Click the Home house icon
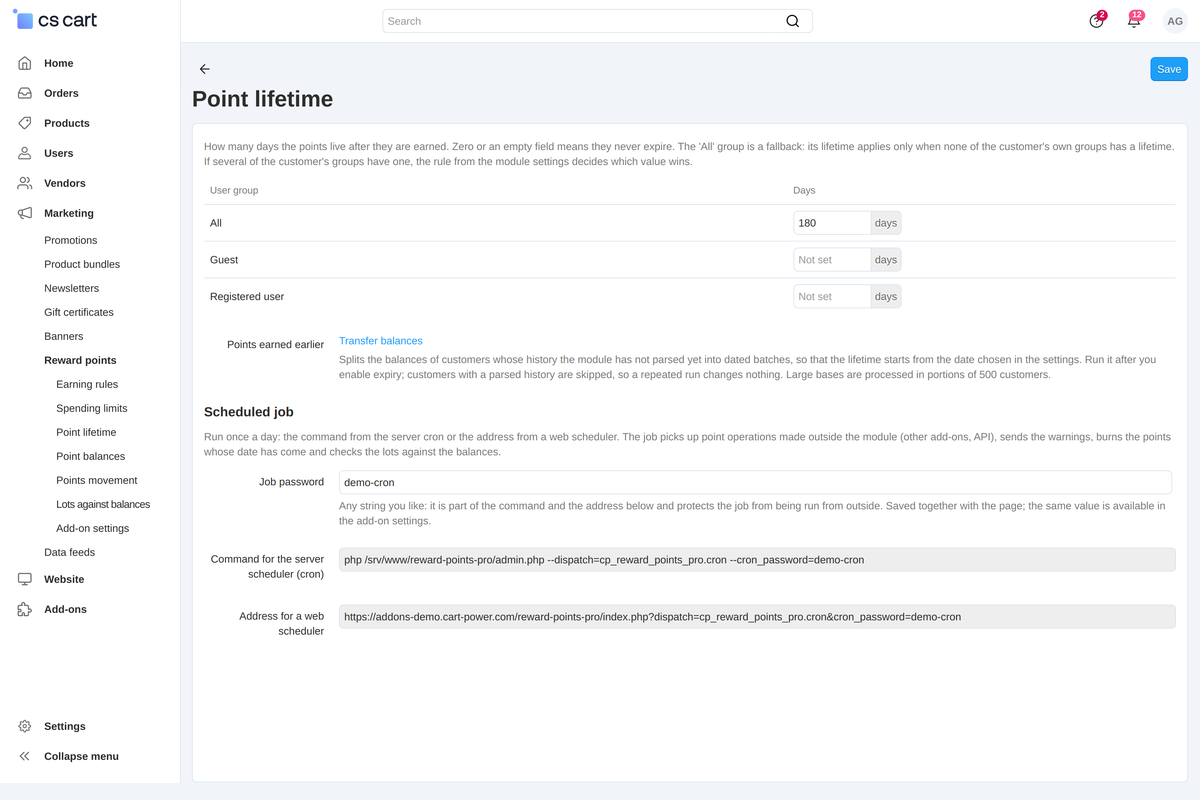Image resolution: width=1200 pixels, height=800 pixels. (25, 63)
